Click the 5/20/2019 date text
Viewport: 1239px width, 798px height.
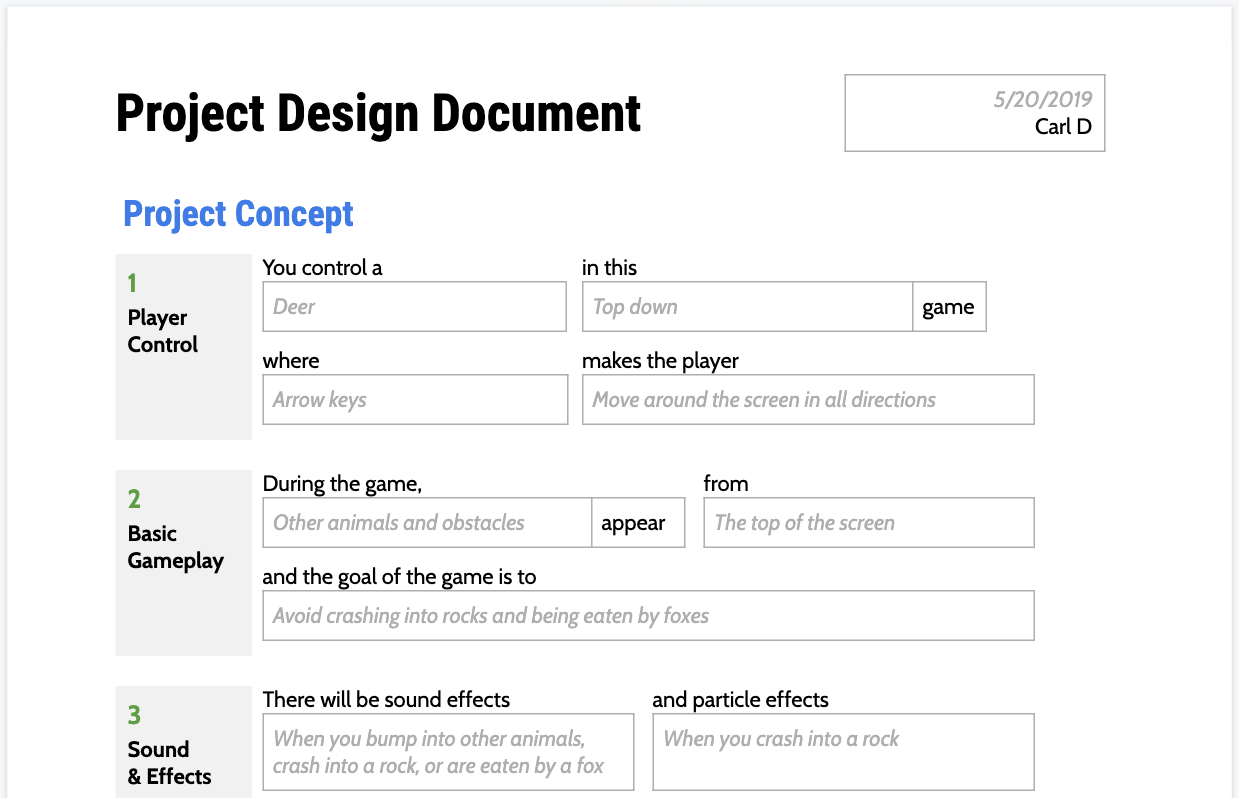click(1042, 99)
